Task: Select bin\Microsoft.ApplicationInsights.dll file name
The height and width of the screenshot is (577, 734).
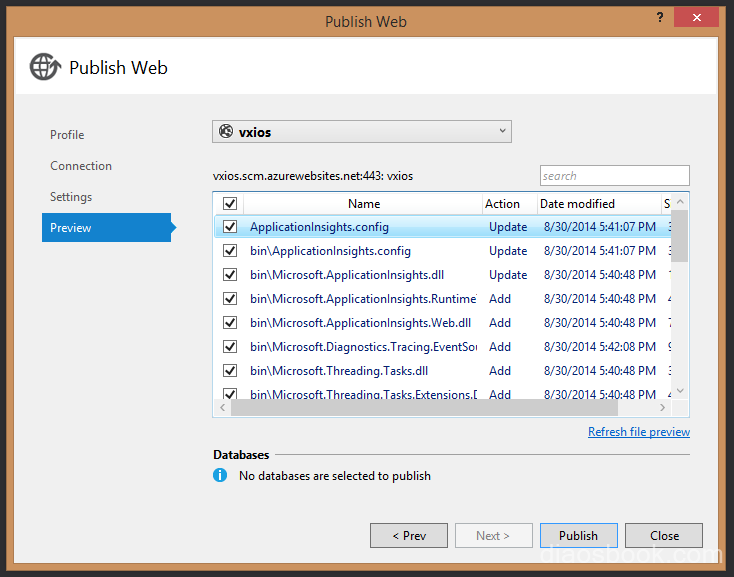Action: (x=347, y=275)
